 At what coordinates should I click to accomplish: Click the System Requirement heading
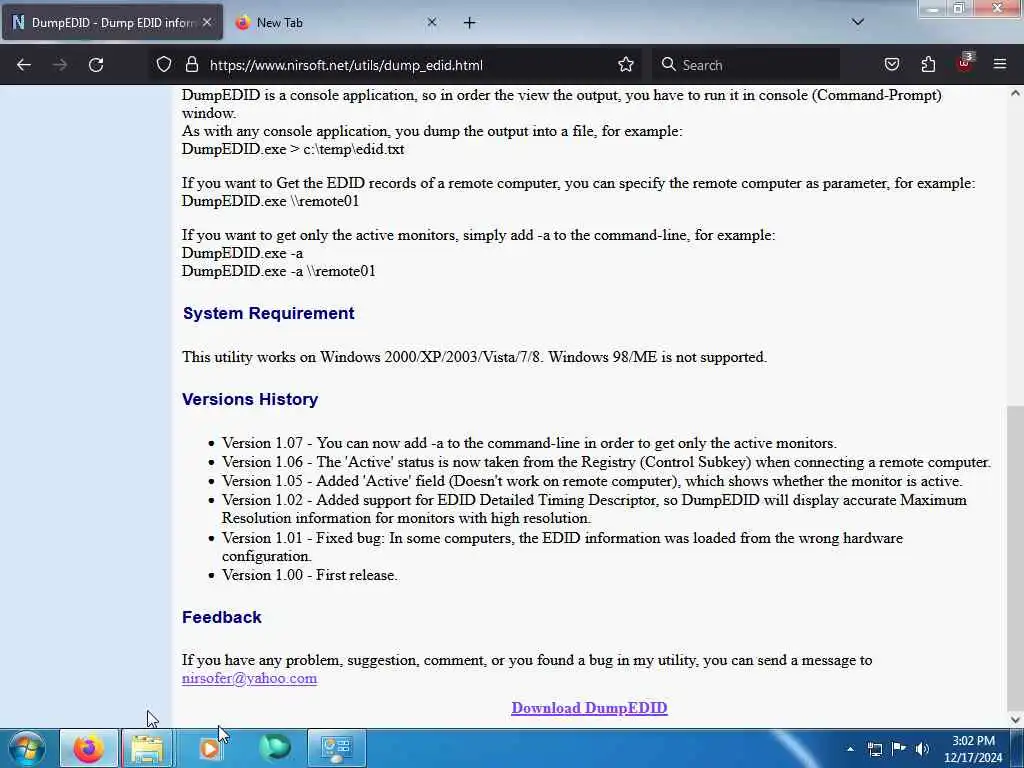click(268, 313)
